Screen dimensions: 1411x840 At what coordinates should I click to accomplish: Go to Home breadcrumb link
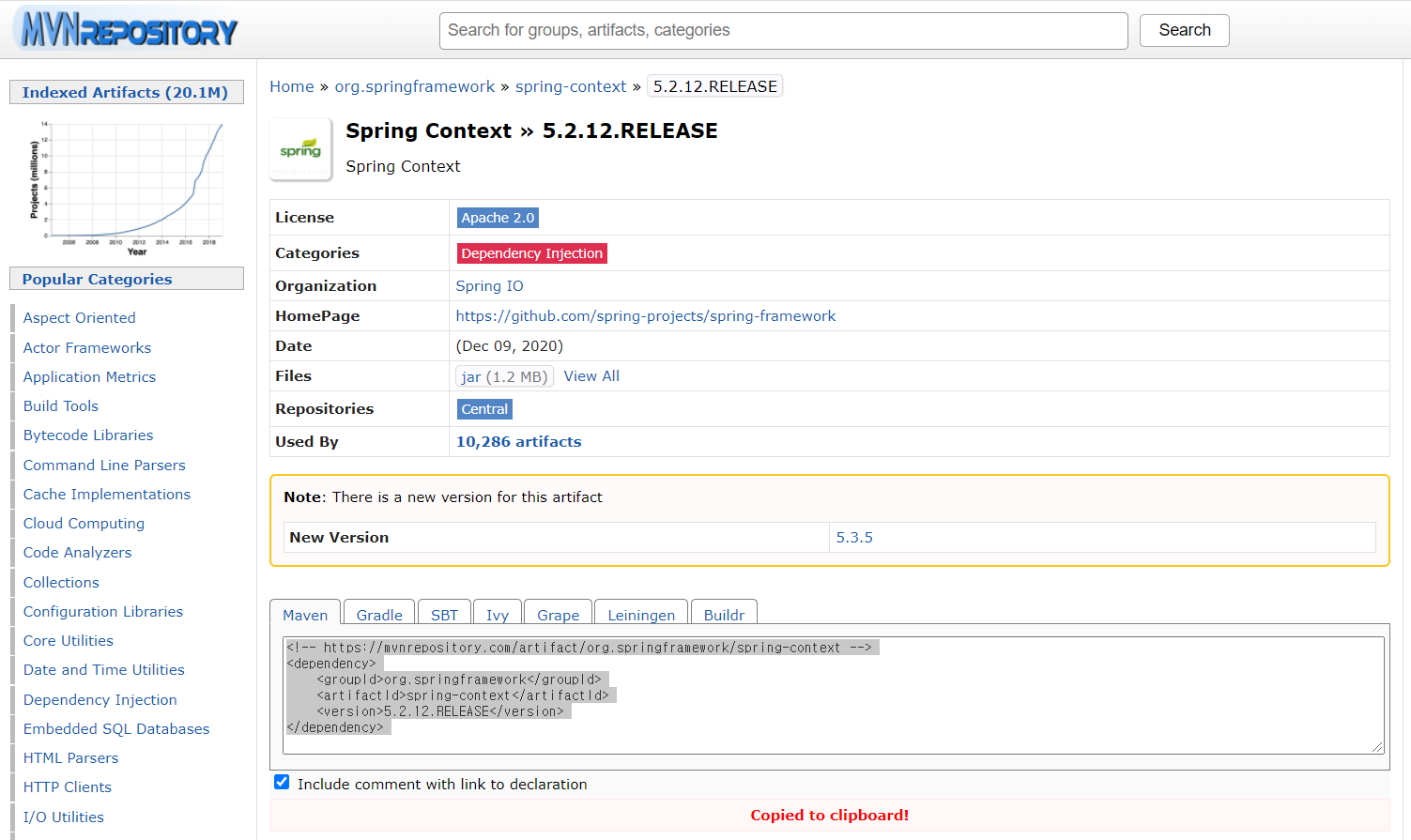(x=292, y=86)
